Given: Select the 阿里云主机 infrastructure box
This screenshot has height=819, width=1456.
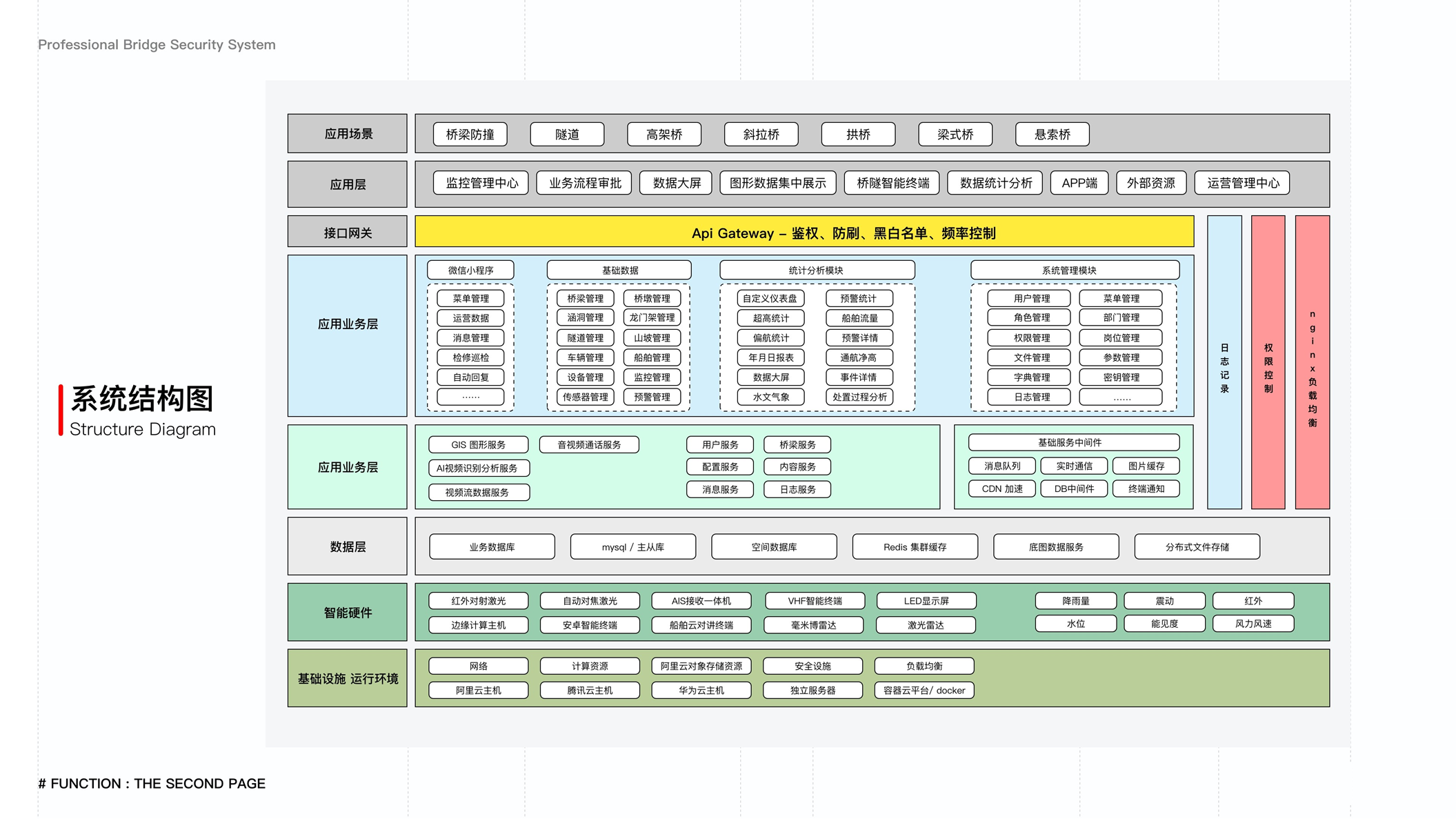Looking at the screenshot, I should (x=478, y=690).
